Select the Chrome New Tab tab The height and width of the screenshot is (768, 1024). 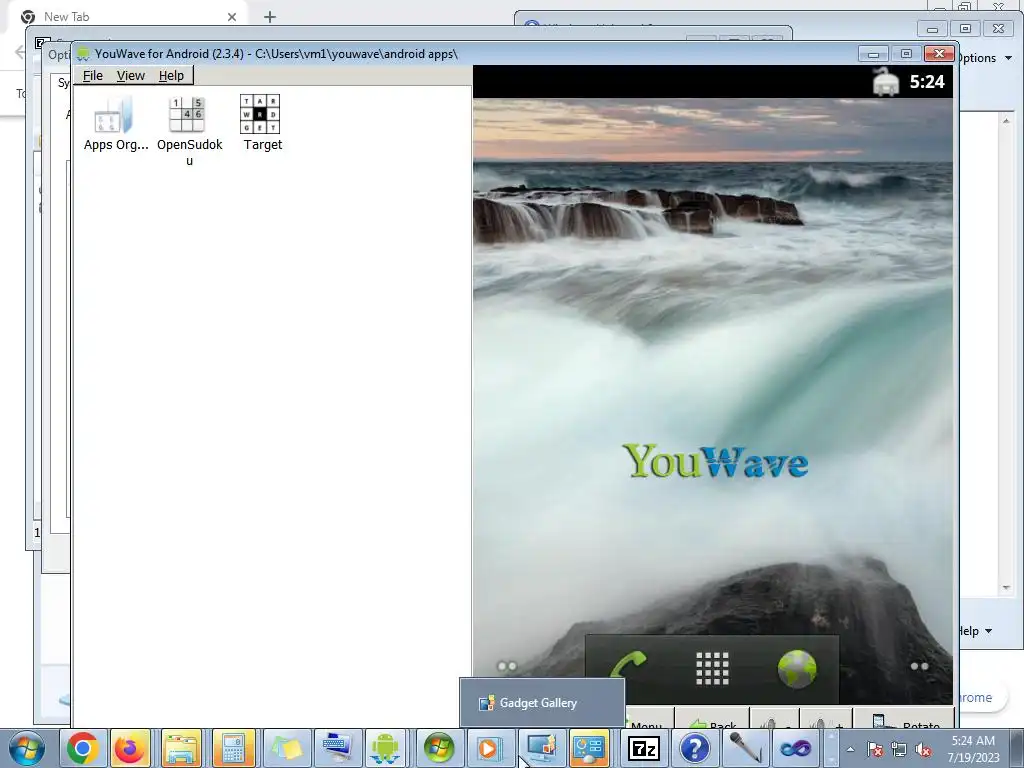click(x=127, y=16)
